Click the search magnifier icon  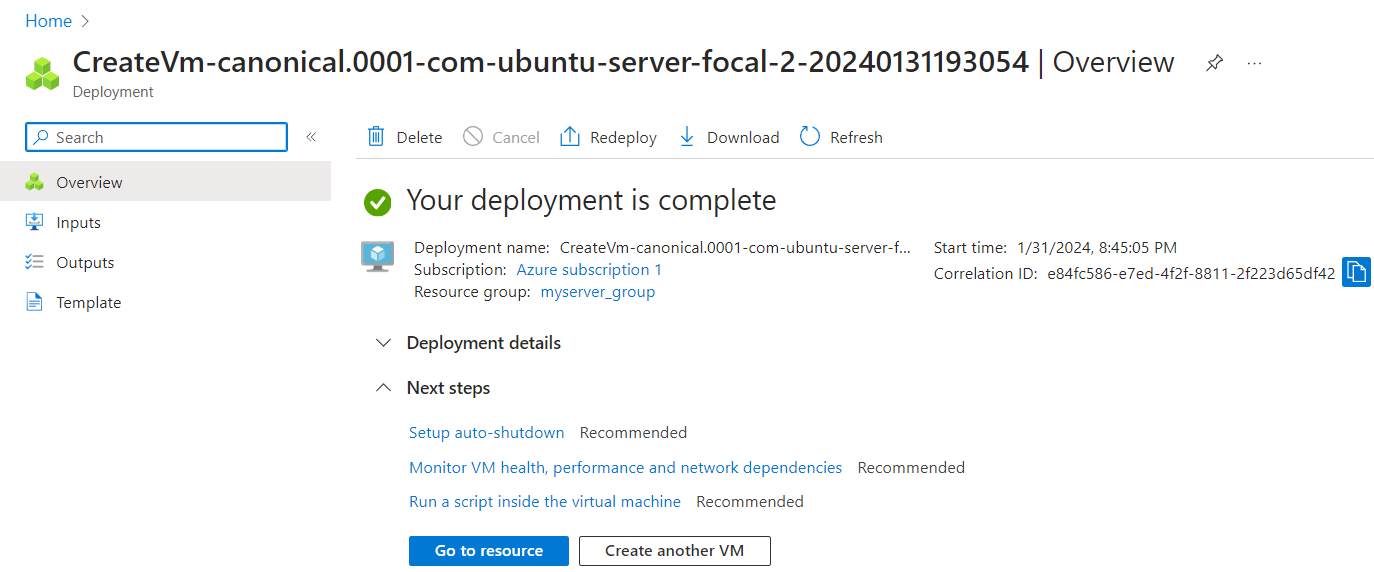coord(40,137)
